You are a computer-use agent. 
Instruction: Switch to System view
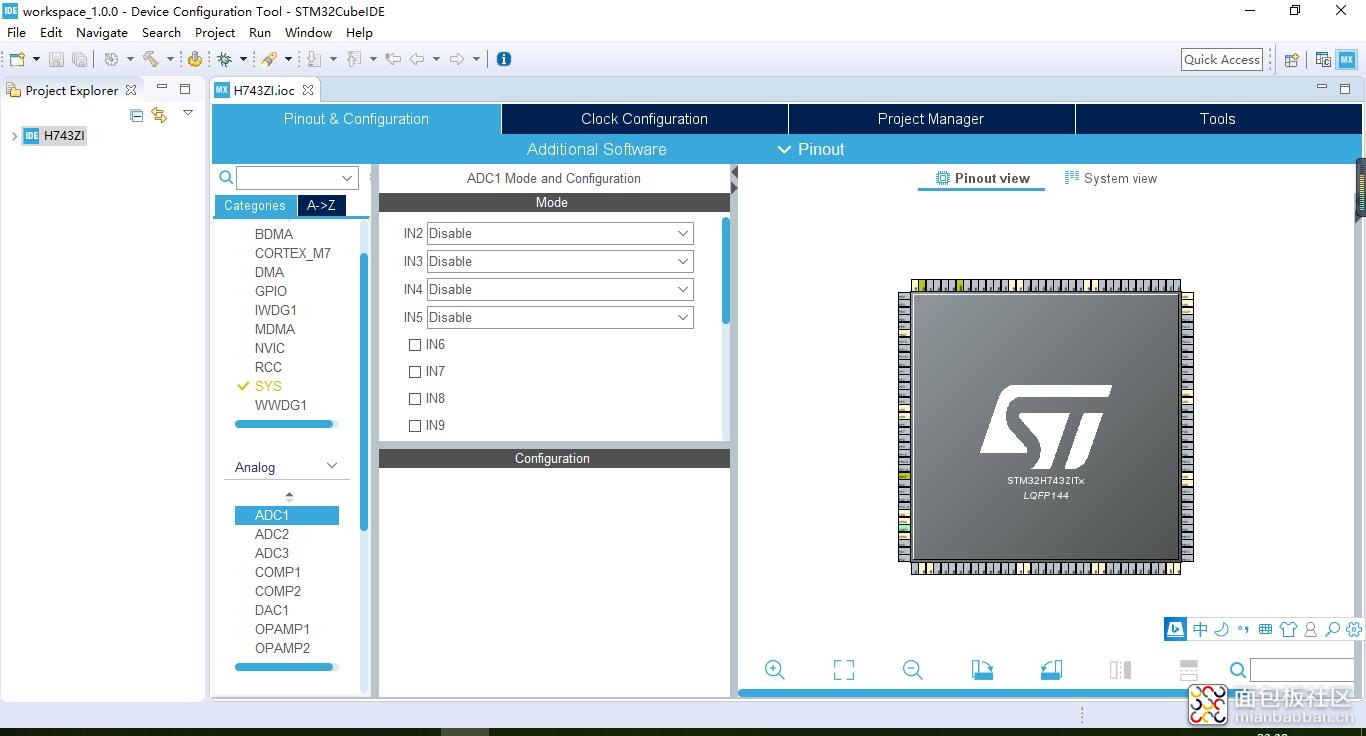tap(1111, 178)
